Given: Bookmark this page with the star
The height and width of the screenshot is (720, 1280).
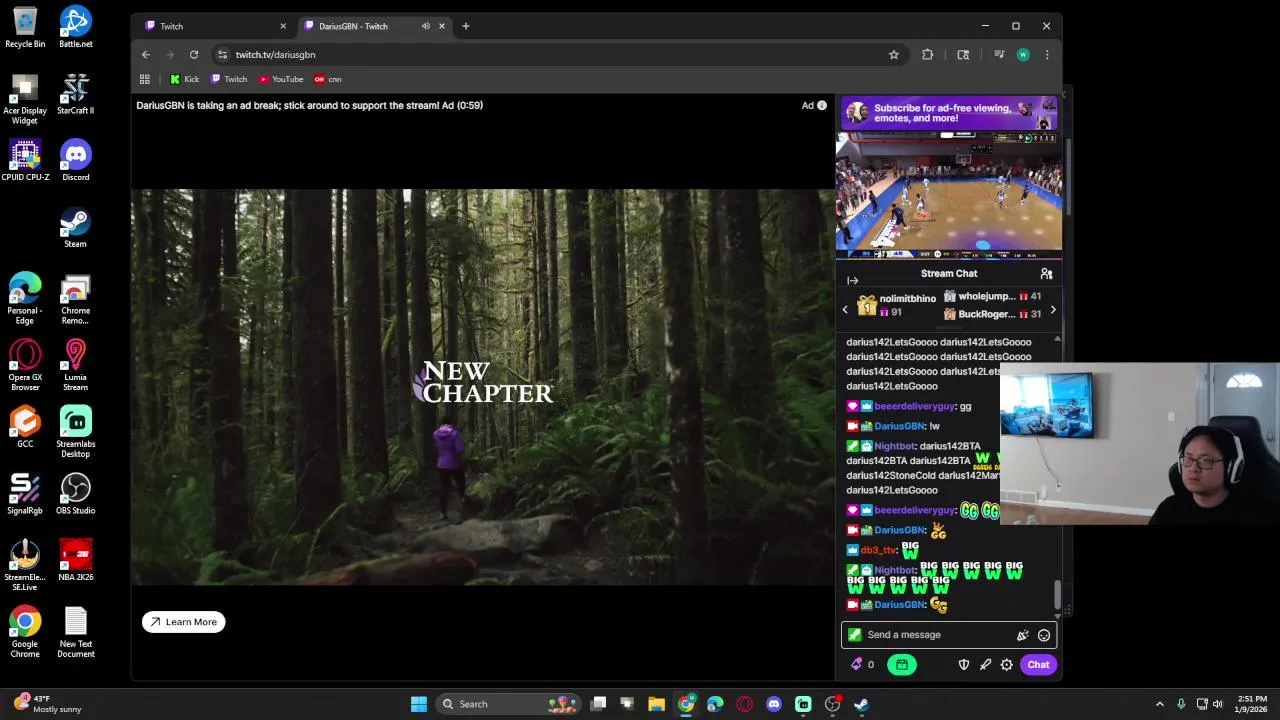Looking at the screenshot, I should 894,55.
